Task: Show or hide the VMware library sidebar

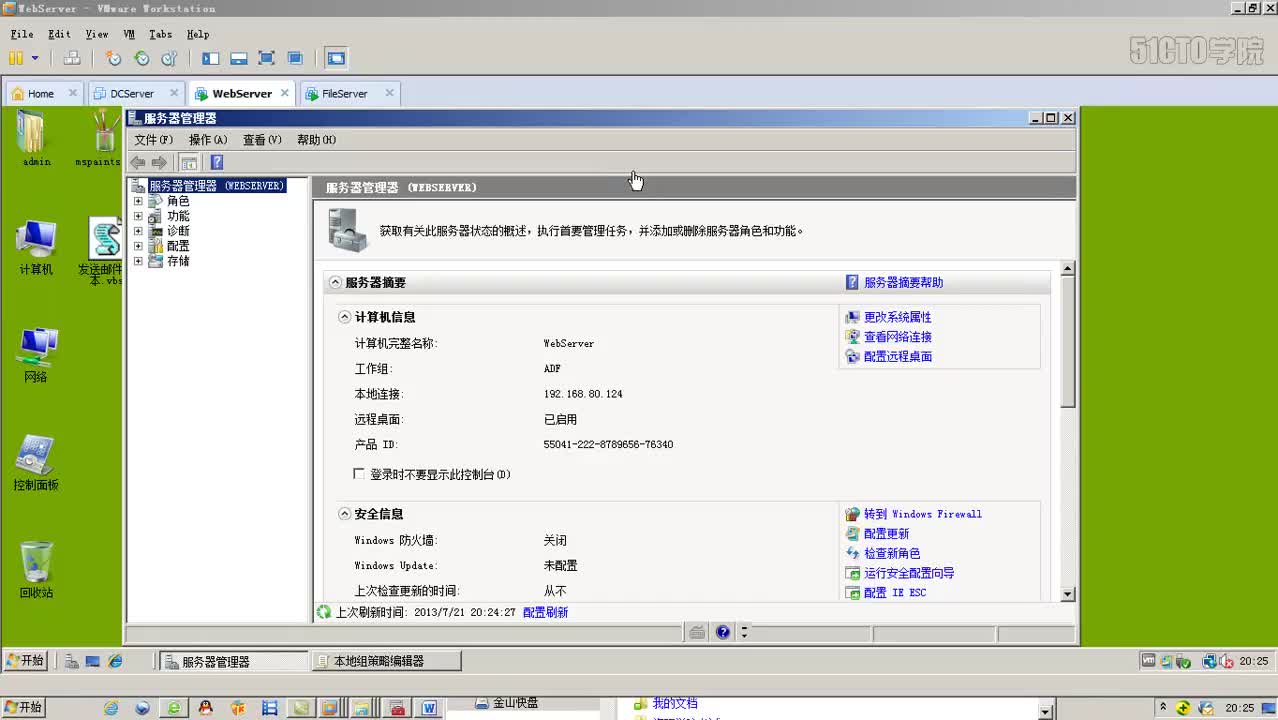Action: point(210,58)
